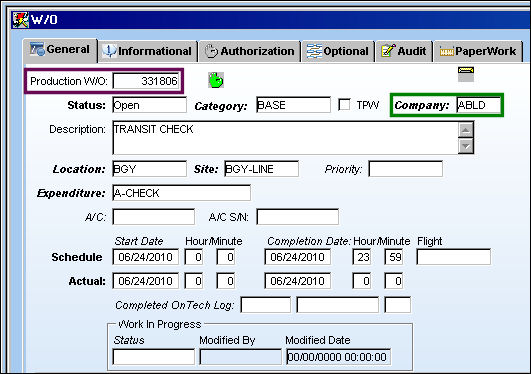Viewport: 531px width, 374px height.
Task: Click the Actual start Hour field
Action: click(x=194, y=281)
